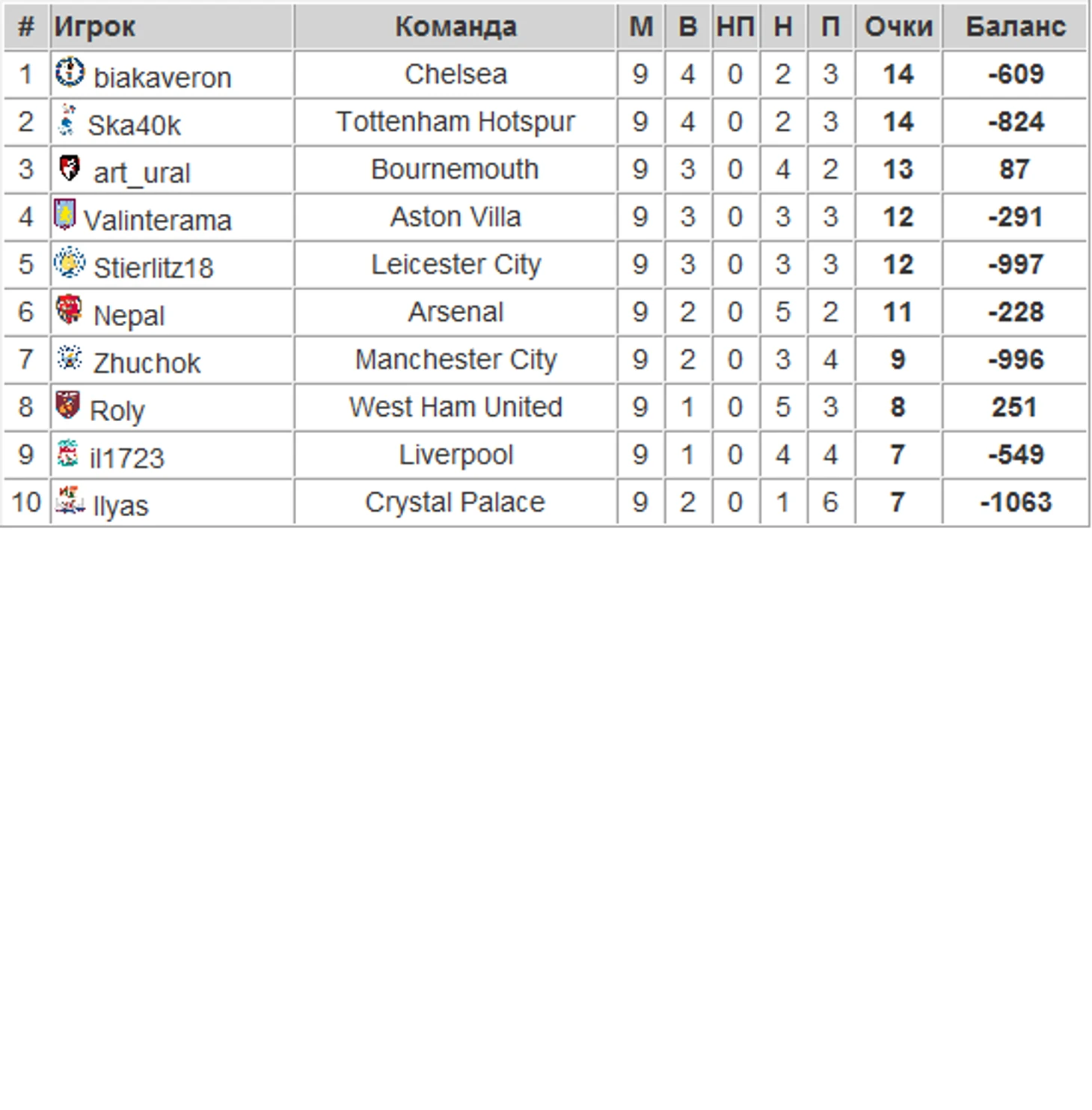Image resolution: width=1092 pixels, height=1110 pixels.
Task: Open player profile Stierlitz18
Action: click(153, 268)
